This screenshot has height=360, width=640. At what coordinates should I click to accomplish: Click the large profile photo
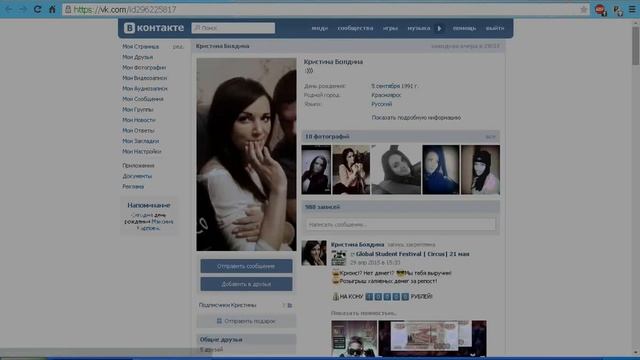[246, 154]
